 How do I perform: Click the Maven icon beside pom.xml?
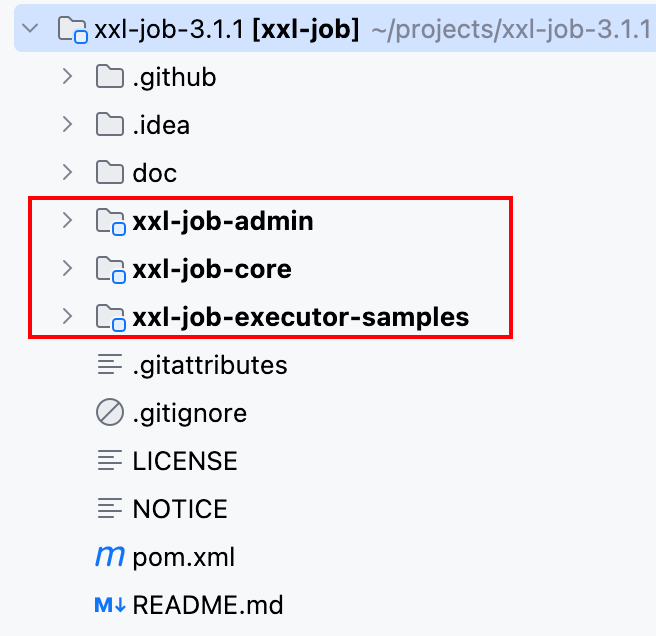(x=110, y=556)
